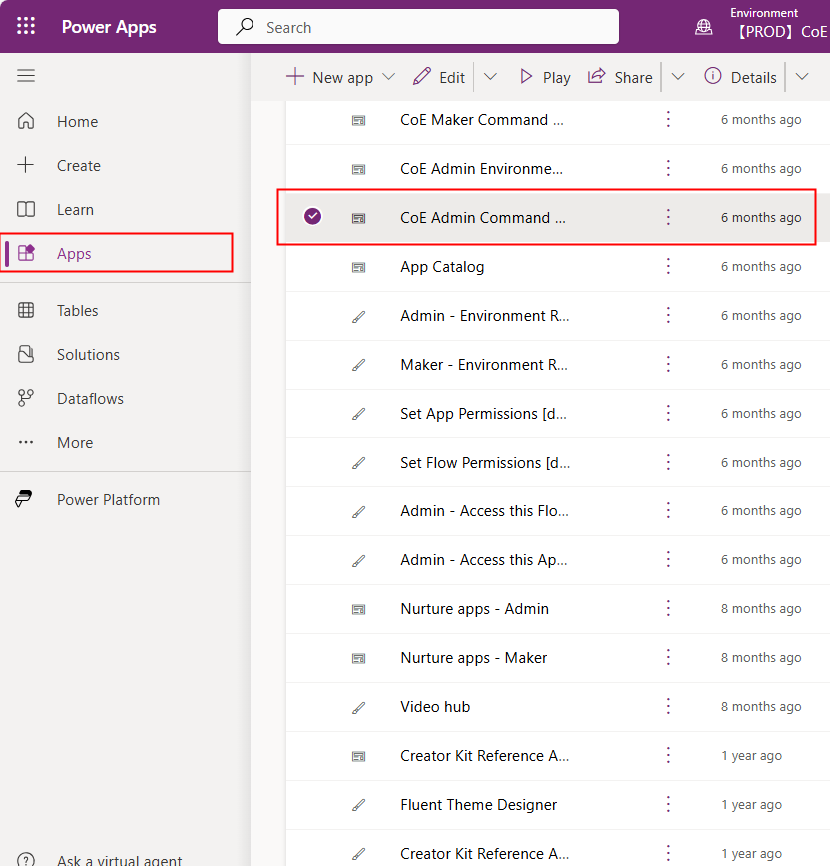Open more options for Admin - Access this Flo...
Image resolution: width=830 pixels, height=866 pixels.
tap(668, 511)
